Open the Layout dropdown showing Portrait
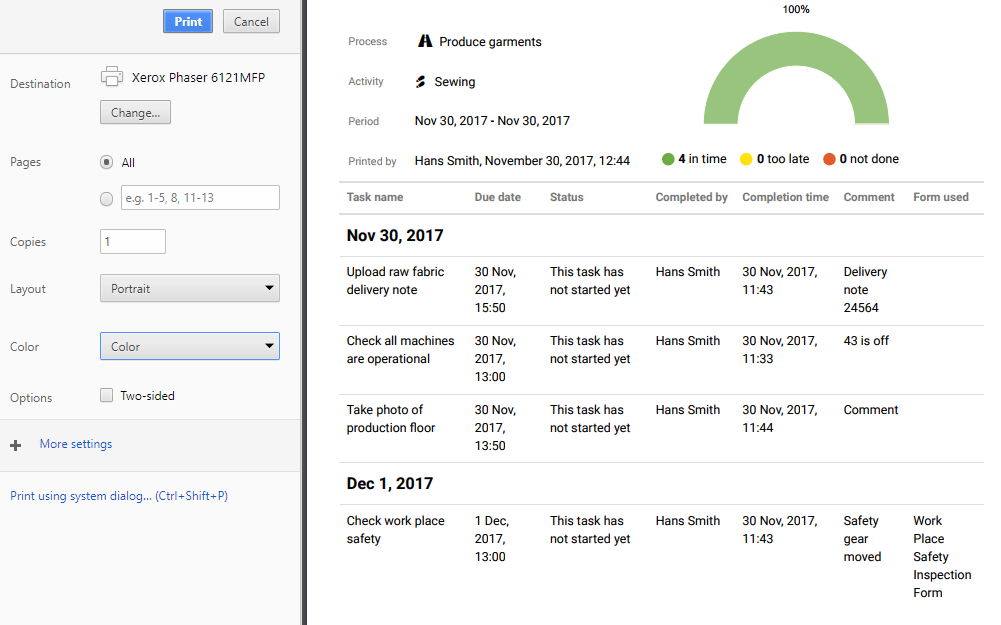 pos(190,289)
